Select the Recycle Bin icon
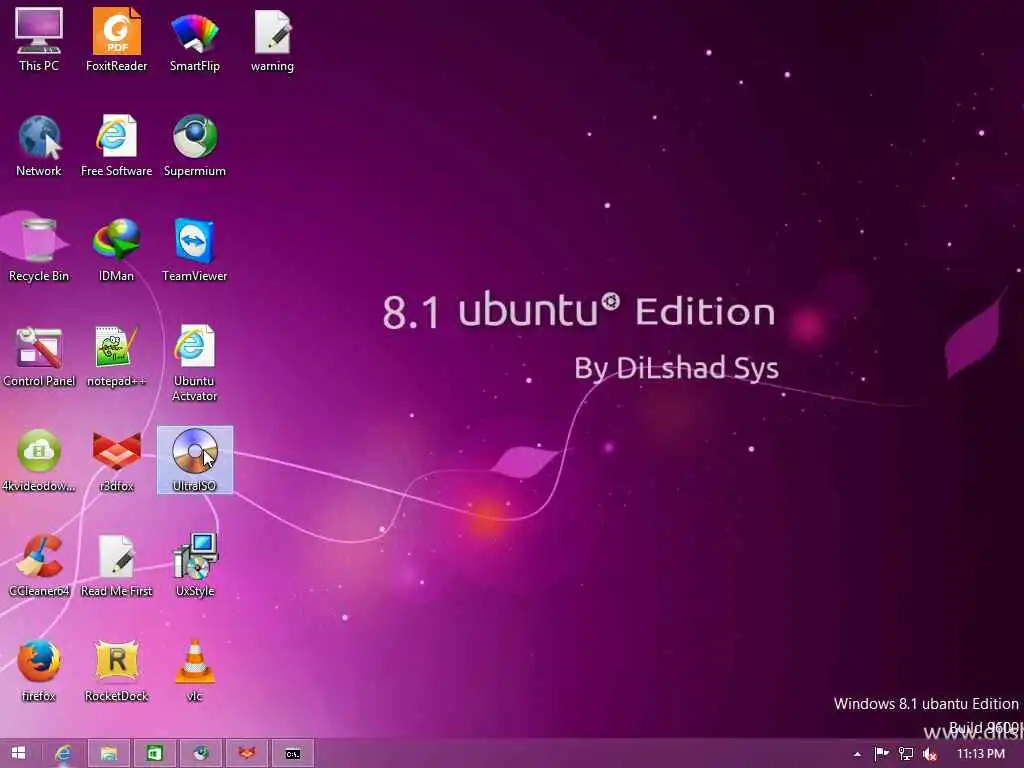 pos(39,250)
